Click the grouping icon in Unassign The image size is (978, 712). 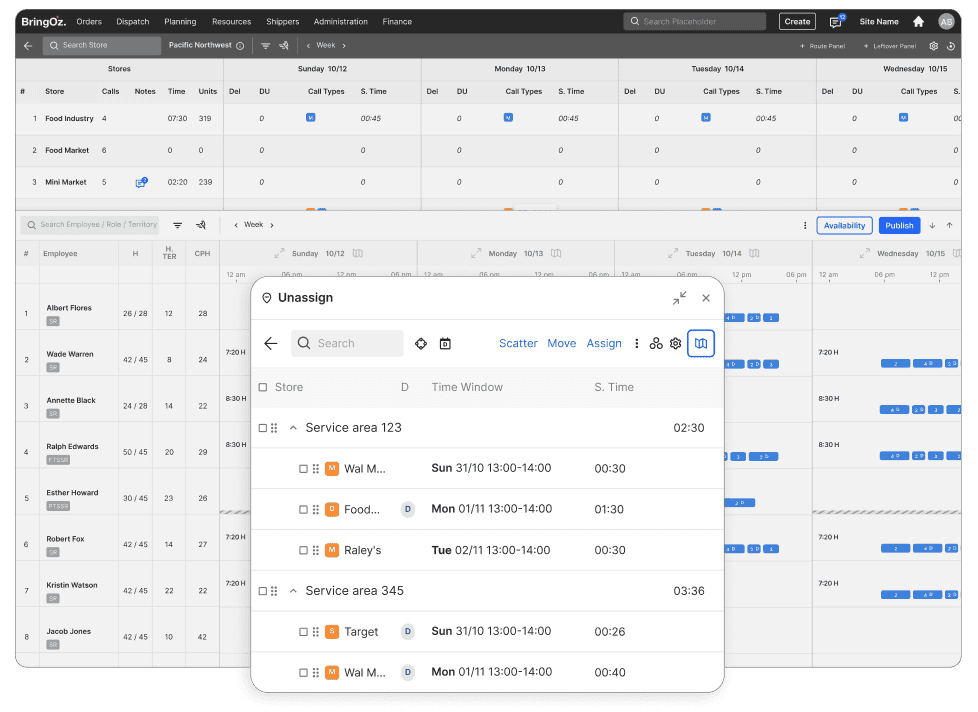(x=656, y=344)
